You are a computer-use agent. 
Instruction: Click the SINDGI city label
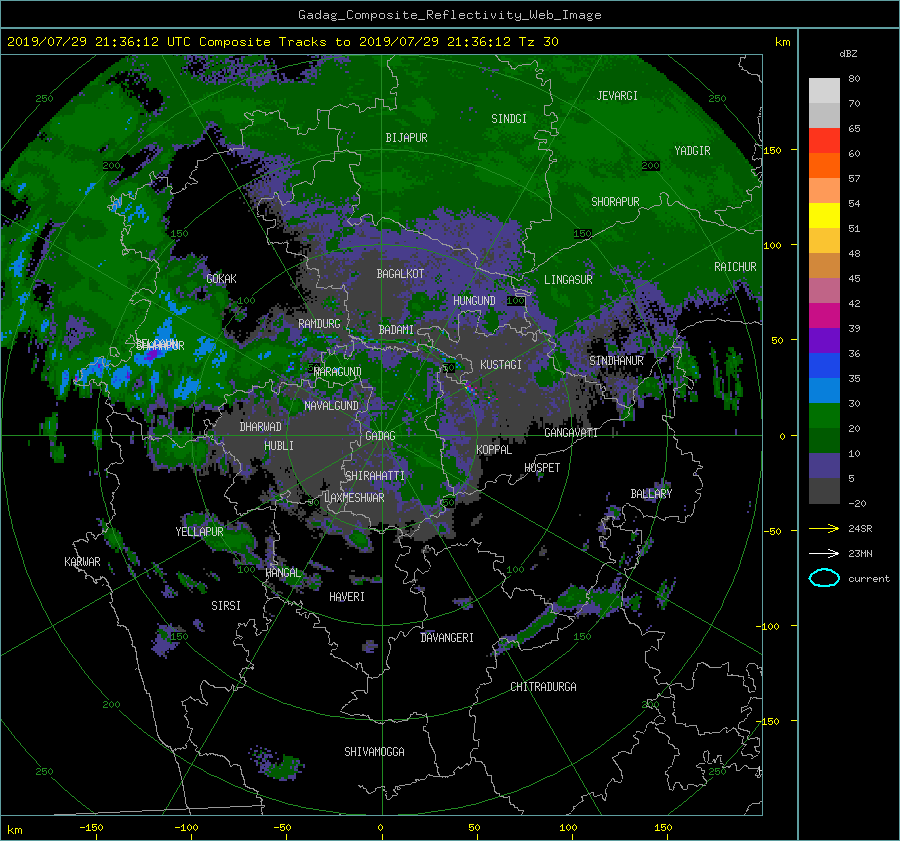coord(509,119)
